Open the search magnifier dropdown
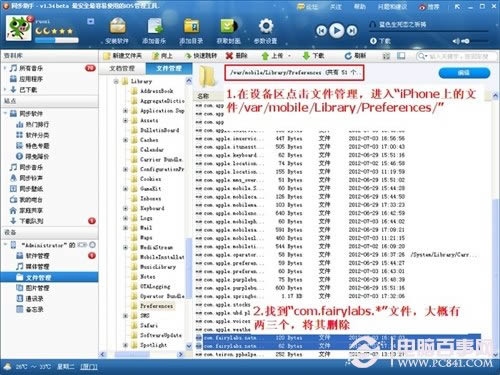The height and width of the screenshot is (375, 500). point(423,56)
